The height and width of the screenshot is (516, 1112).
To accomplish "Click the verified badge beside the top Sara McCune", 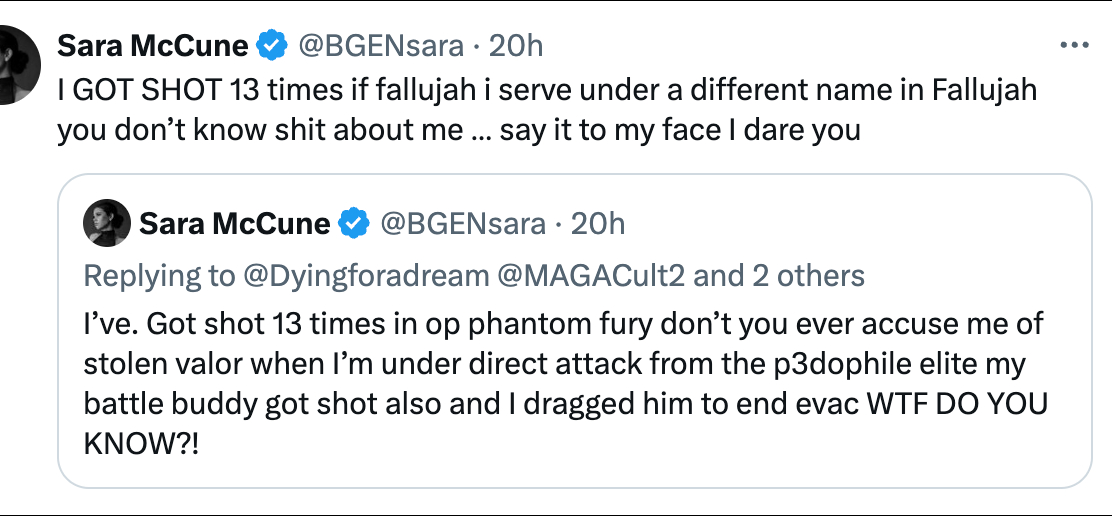I will [270, 46].
